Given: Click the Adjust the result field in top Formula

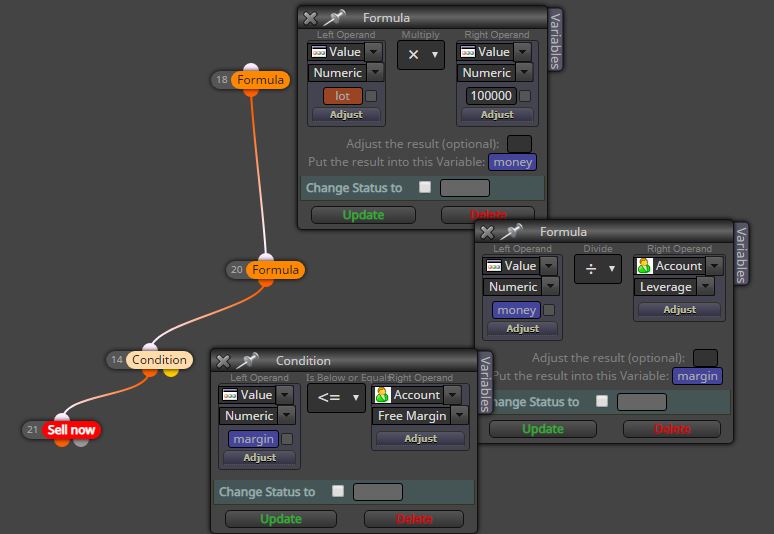Looking at the screenshot, I should pos(519,144).
